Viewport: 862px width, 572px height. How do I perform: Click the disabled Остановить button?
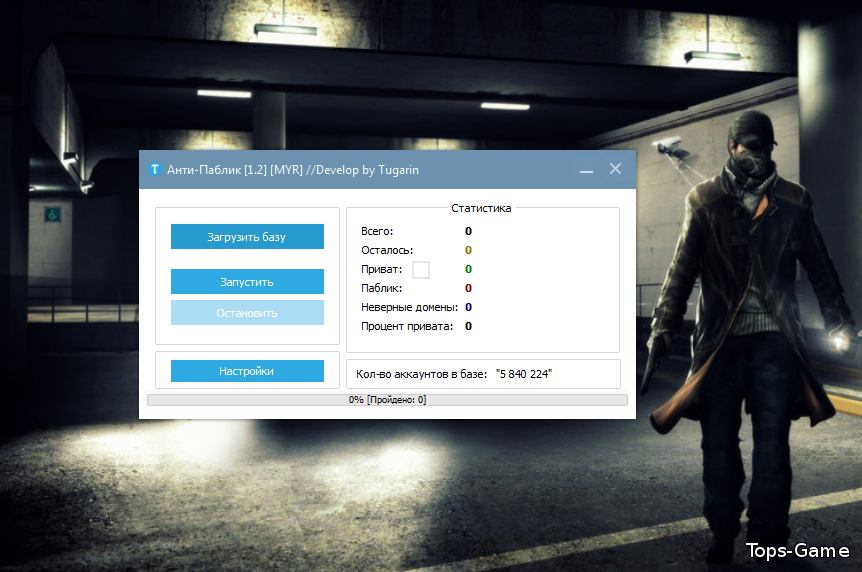(247, 313)
